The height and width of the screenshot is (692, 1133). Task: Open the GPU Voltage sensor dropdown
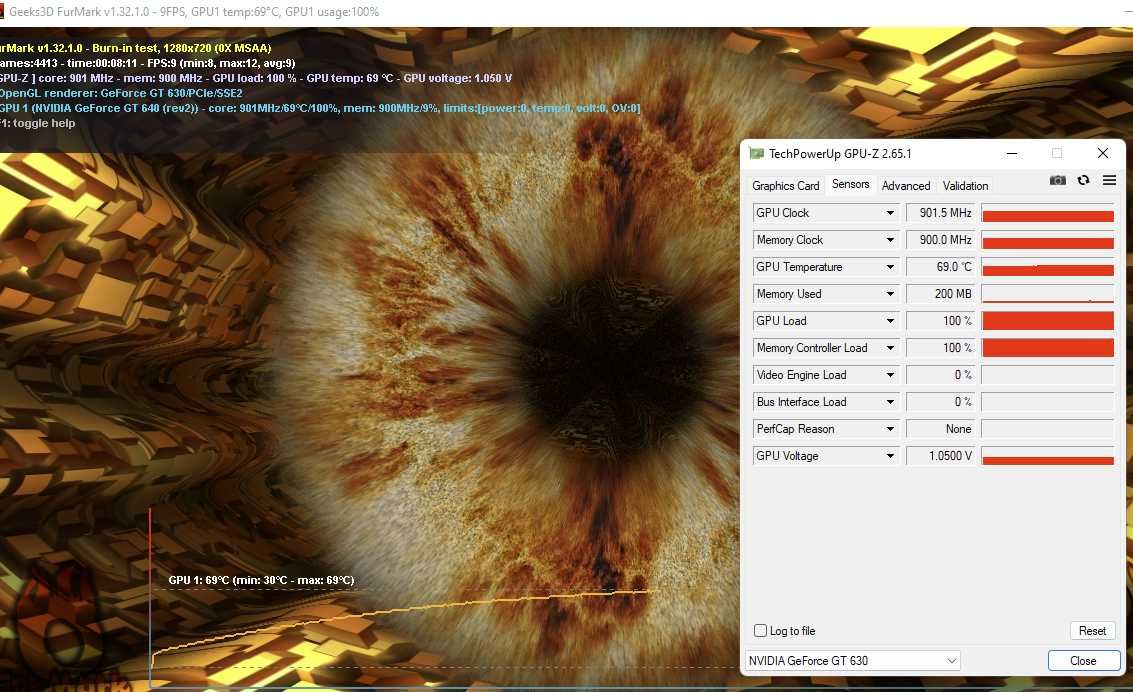coord(890,456)
